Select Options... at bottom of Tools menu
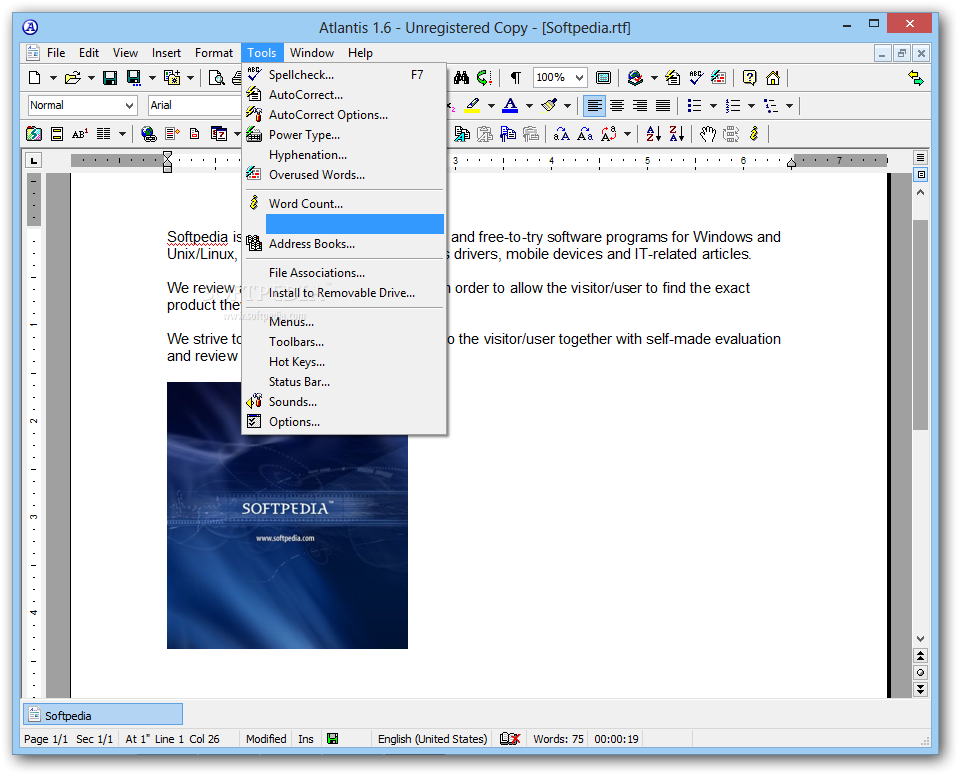 344,421
